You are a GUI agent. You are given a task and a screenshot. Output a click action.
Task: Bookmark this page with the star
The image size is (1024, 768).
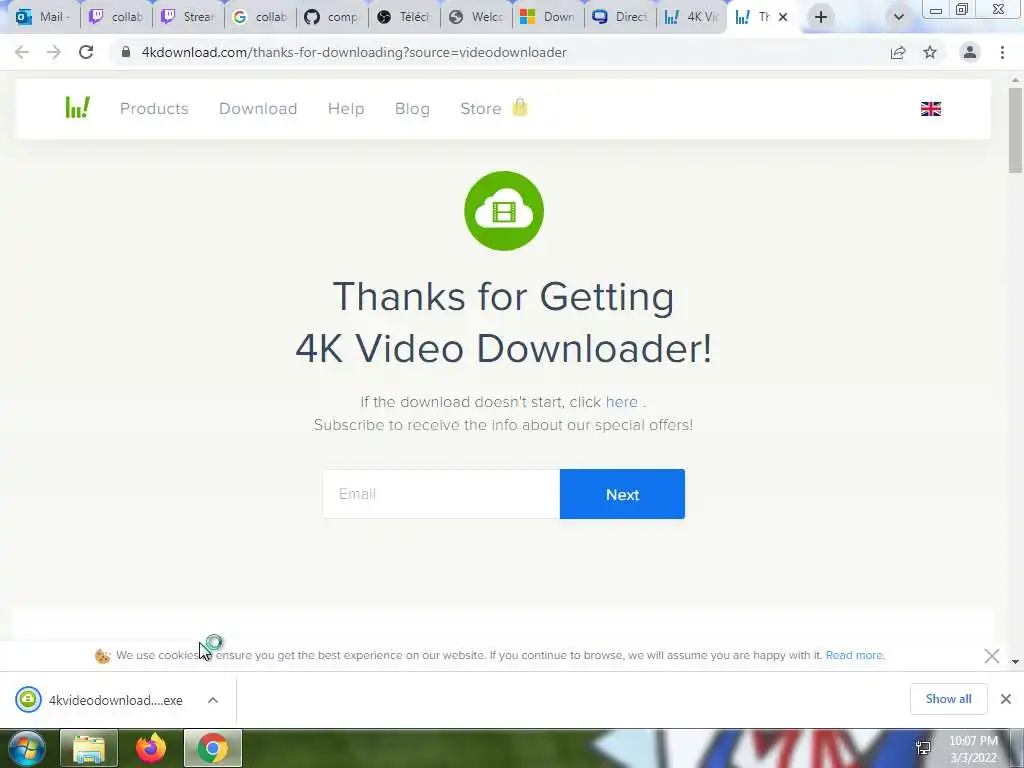click(x=930, y=52)
